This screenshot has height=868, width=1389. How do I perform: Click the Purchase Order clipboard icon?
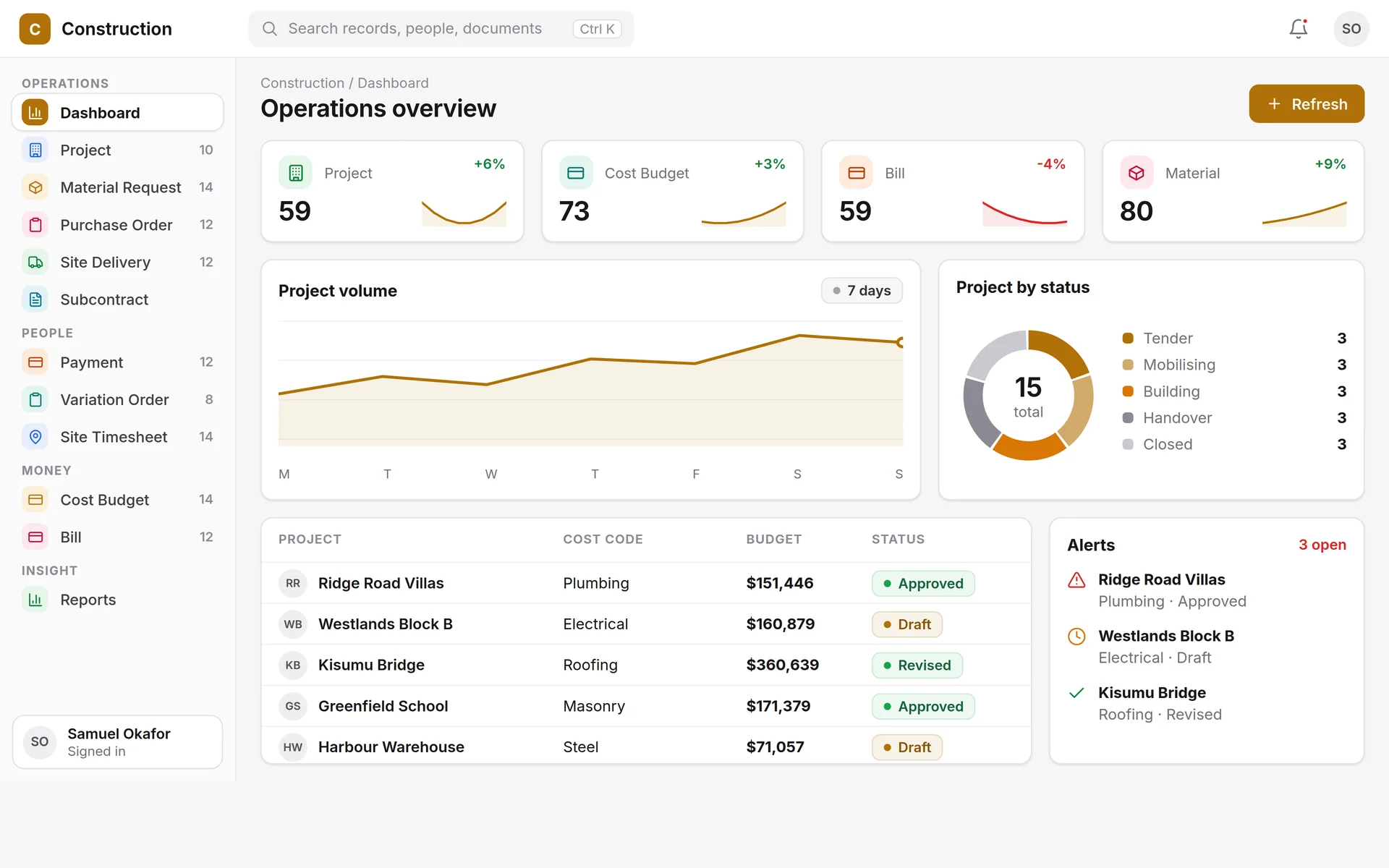35,225
